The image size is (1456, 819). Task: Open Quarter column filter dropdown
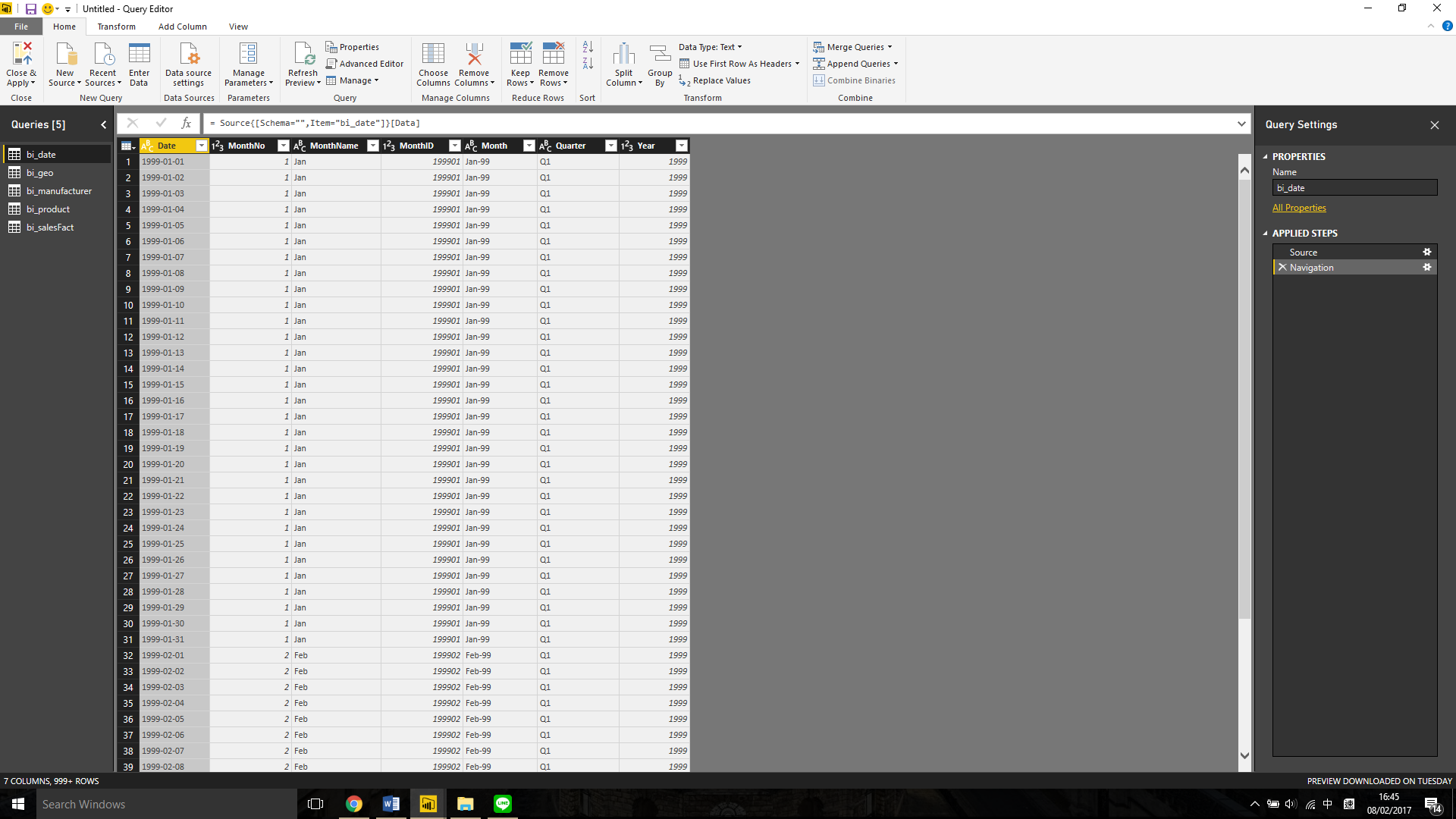coord(610,146)
